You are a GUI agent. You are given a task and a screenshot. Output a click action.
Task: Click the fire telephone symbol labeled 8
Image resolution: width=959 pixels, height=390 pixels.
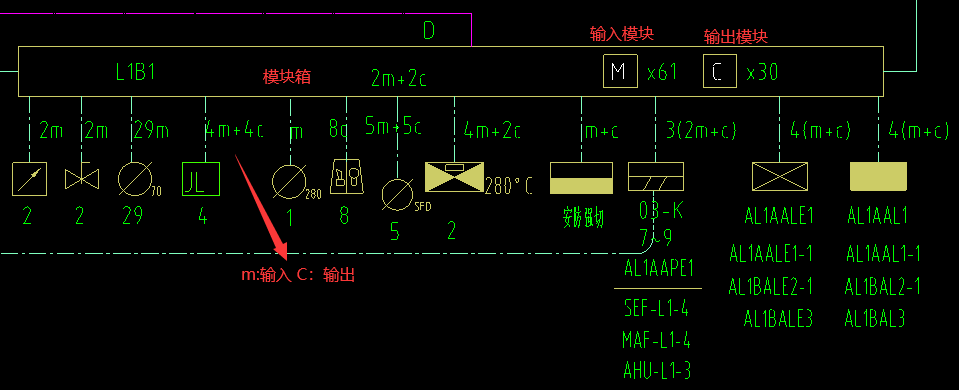pos(346,177)
